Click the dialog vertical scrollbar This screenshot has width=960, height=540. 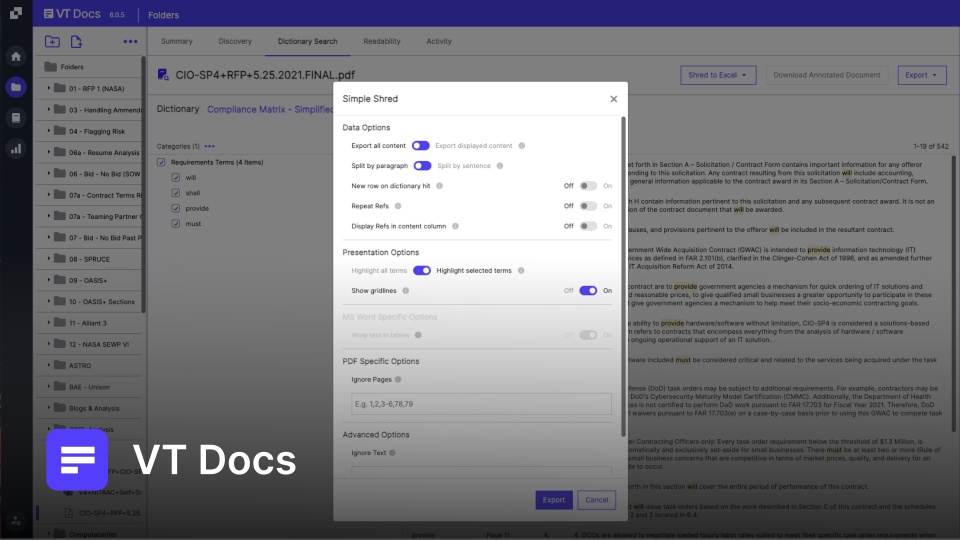pyautogui.click(x=623, y=276)
